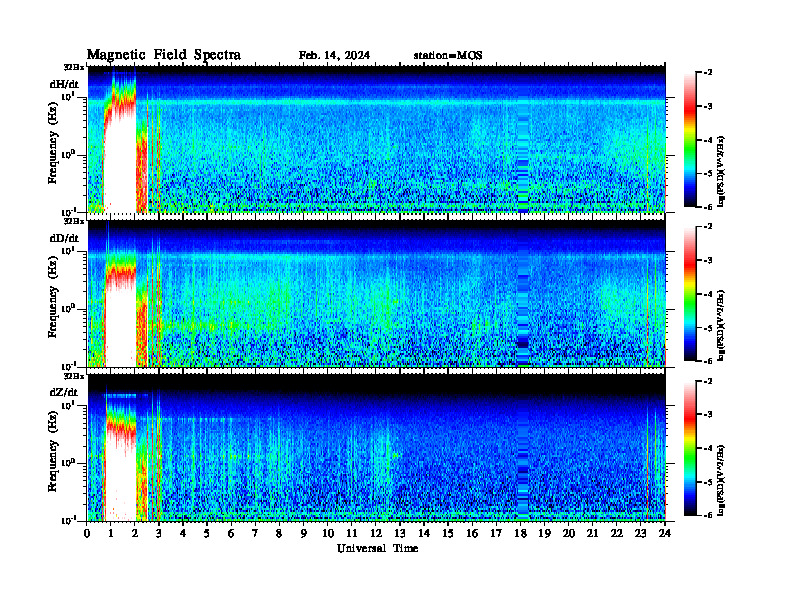Click the "-4" value on the dH/dt color scale

point(708,140)
